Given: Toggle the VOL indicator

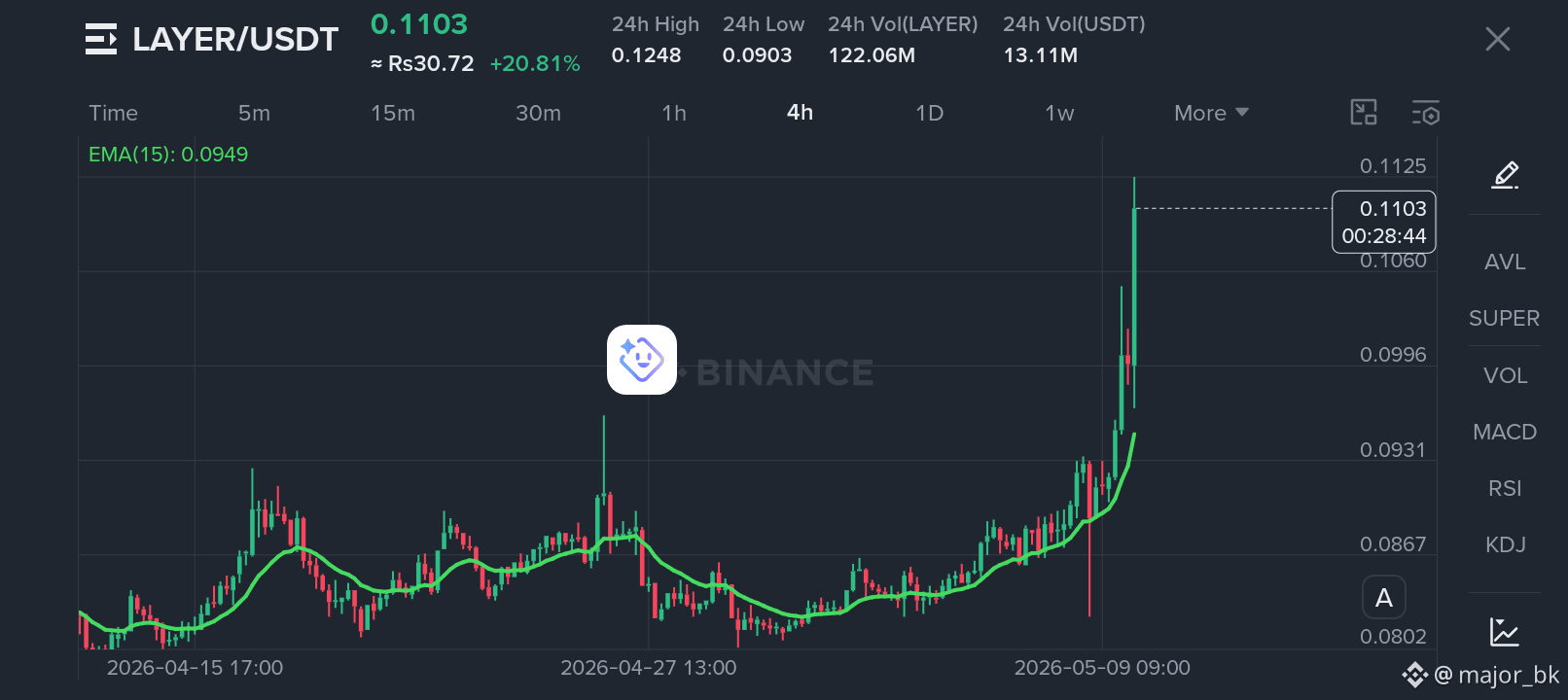Looking at the screenshot, I should point(1505,375).
